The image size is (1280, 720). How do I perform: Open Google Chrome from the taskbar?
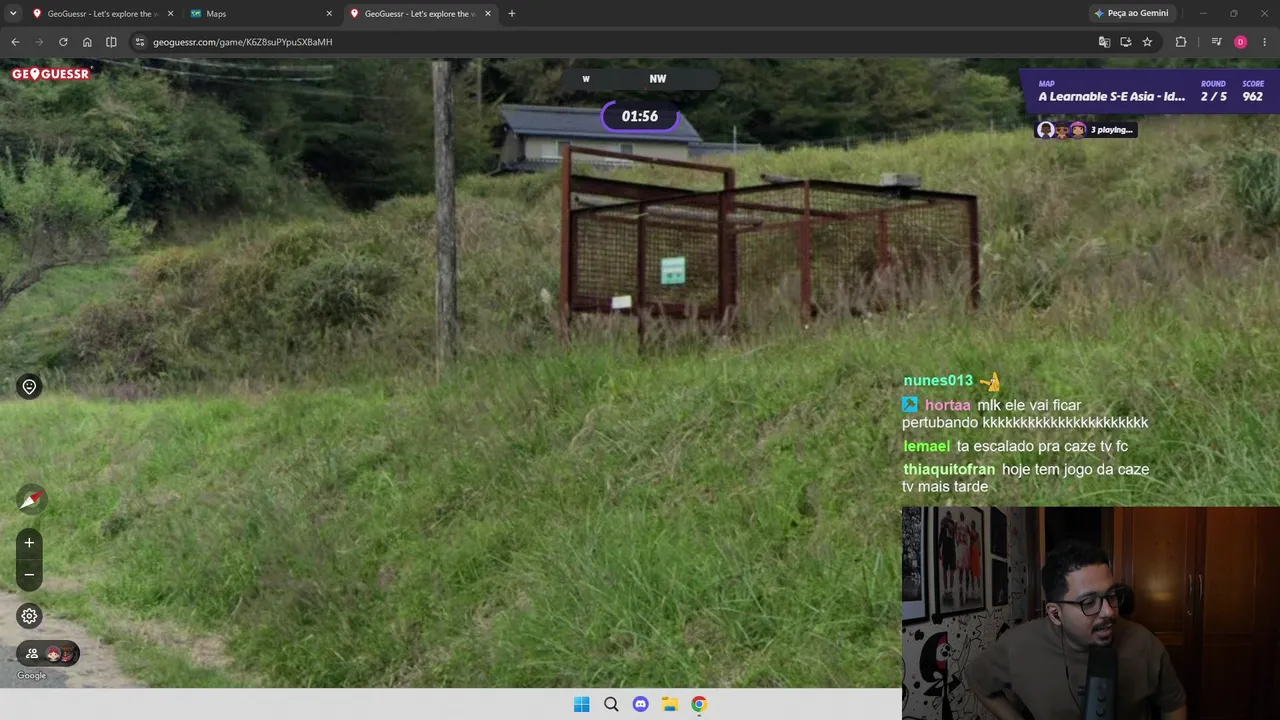click(x=699, y=704)
